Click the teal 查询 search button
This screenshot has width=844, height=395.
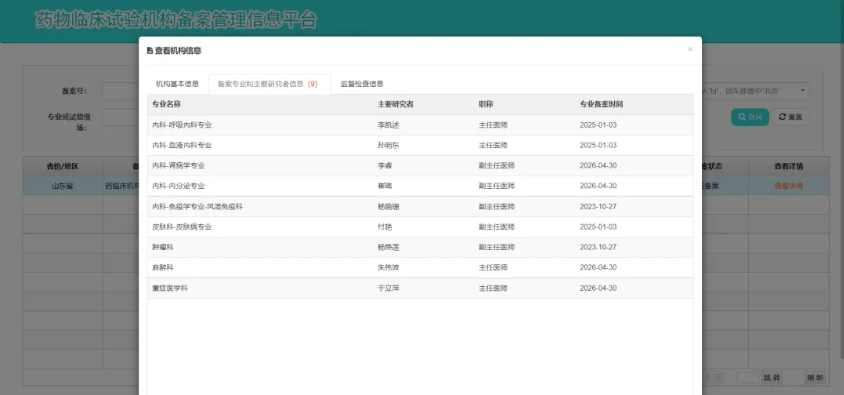pos(750,117)
